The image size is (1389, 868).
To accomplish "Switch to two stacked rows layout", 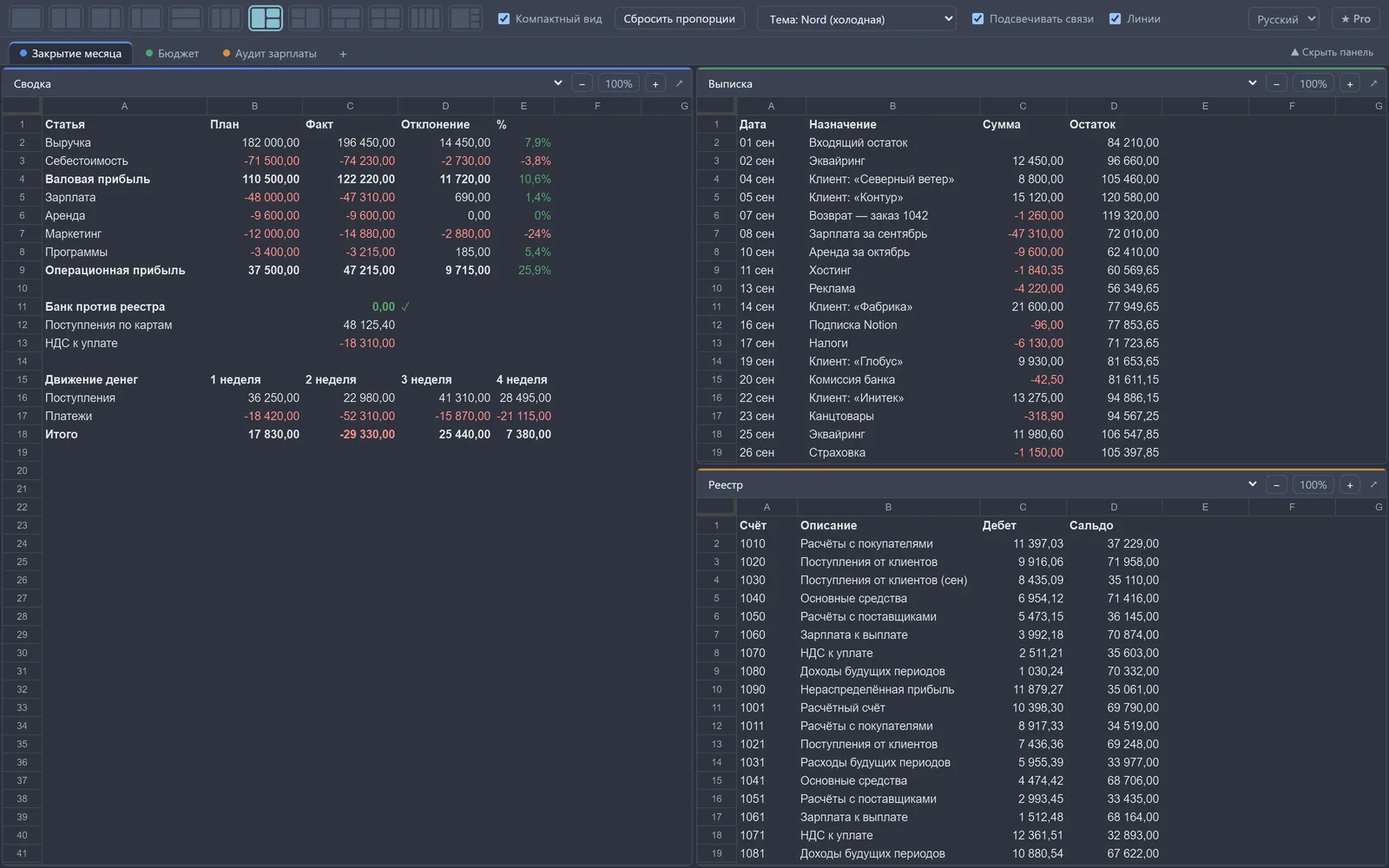I will click(x=185, y=18).
